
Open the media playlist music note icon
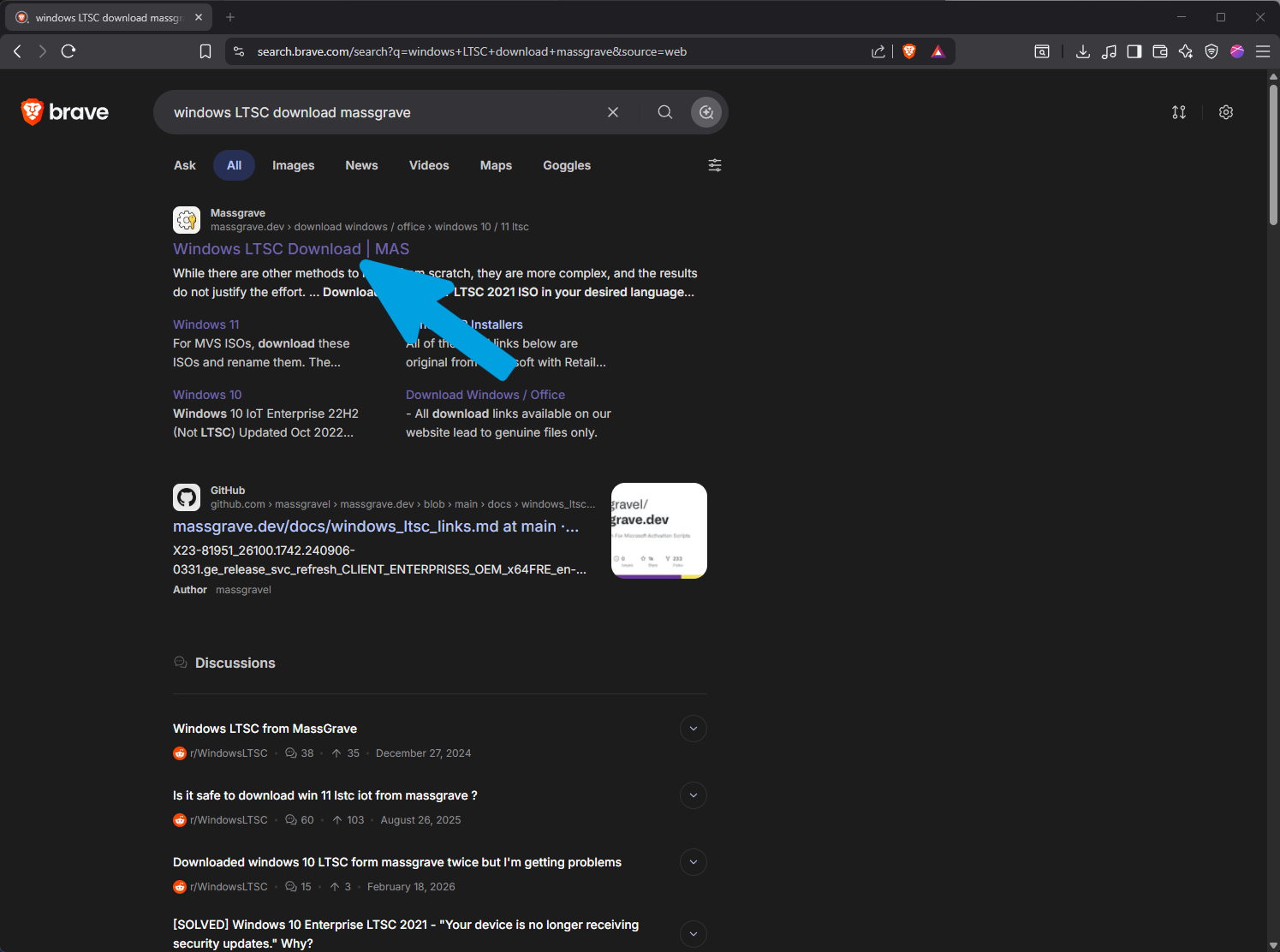coord(1109,51)
